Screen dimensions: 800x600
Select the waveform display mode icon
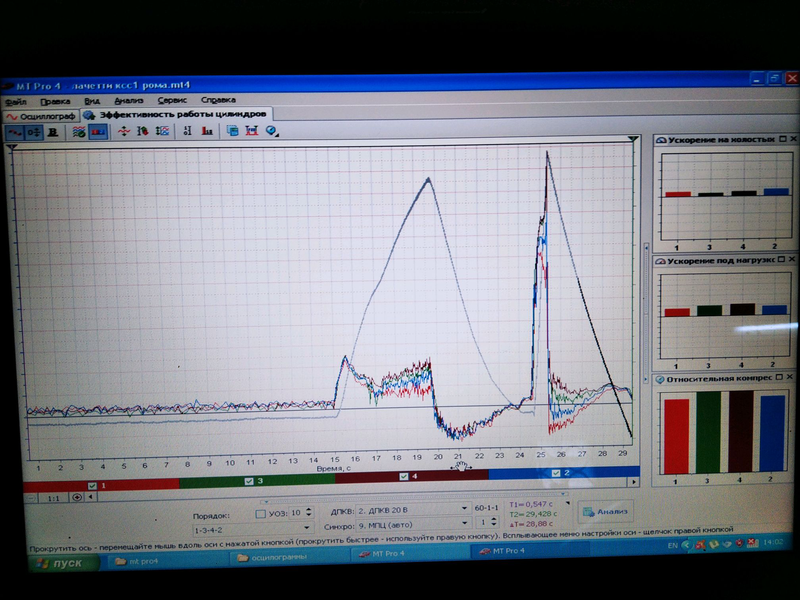[14, 133]
